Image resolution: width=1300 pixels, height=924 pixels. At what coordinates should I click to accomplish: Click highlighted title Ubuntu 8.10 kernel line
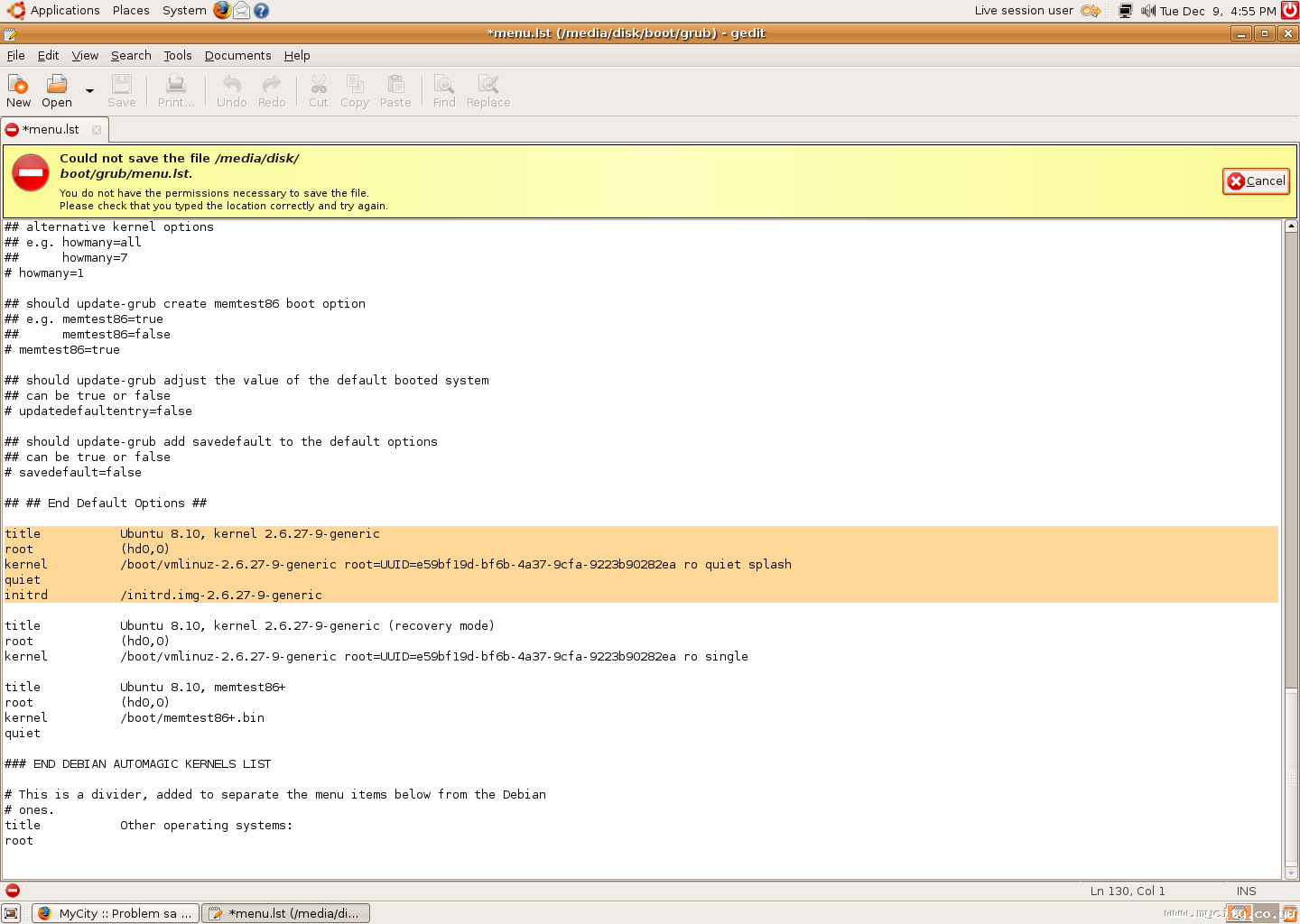(x=192, y=533)
